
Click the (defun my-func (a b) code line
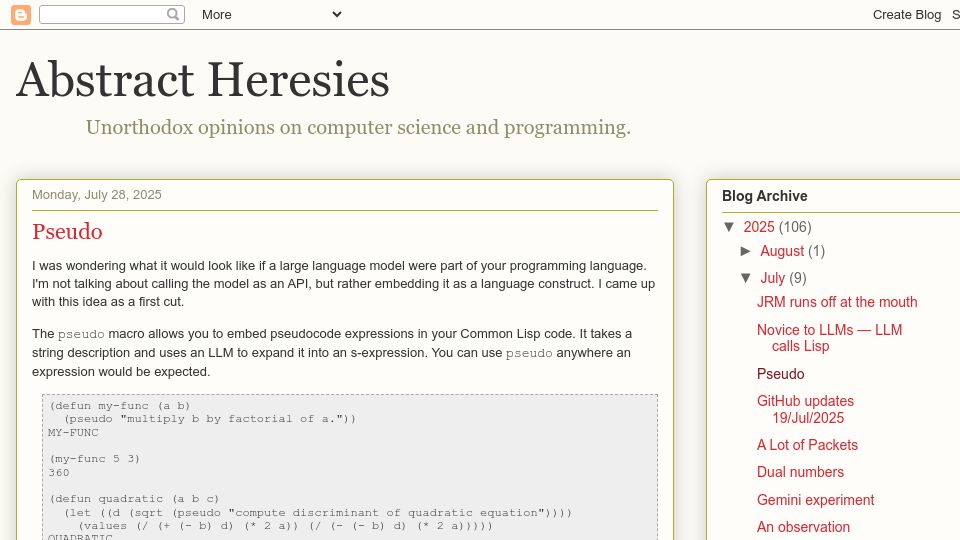pos(120,406)
